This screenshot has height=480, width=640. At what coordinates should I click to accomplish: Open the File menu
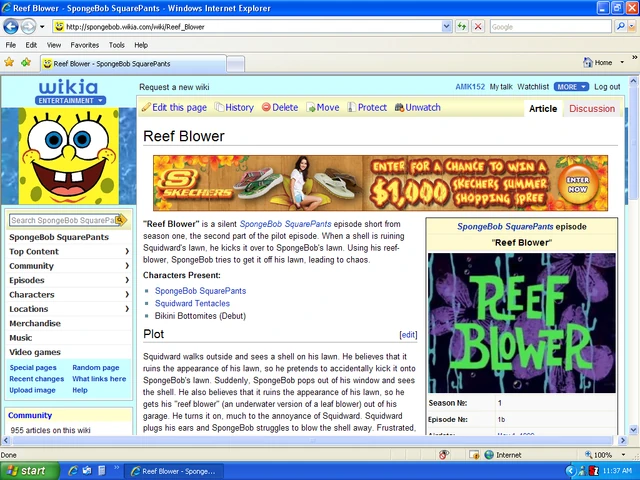click(11, 45)
